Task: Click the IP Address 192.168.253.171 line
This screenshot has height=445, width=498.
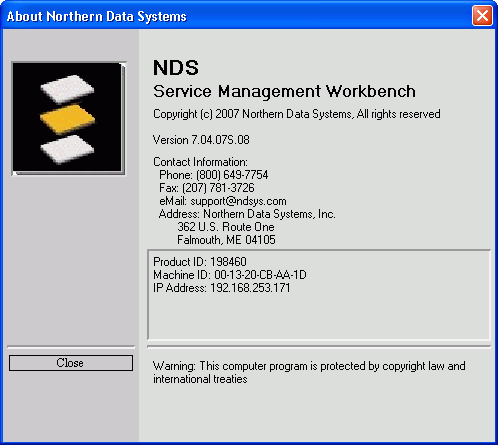Action: 222,288
